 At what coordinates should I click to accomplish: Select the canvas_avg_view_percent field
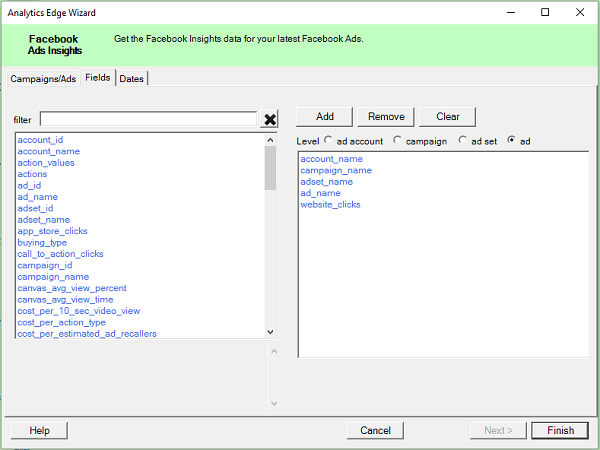(x=72, y=288)
